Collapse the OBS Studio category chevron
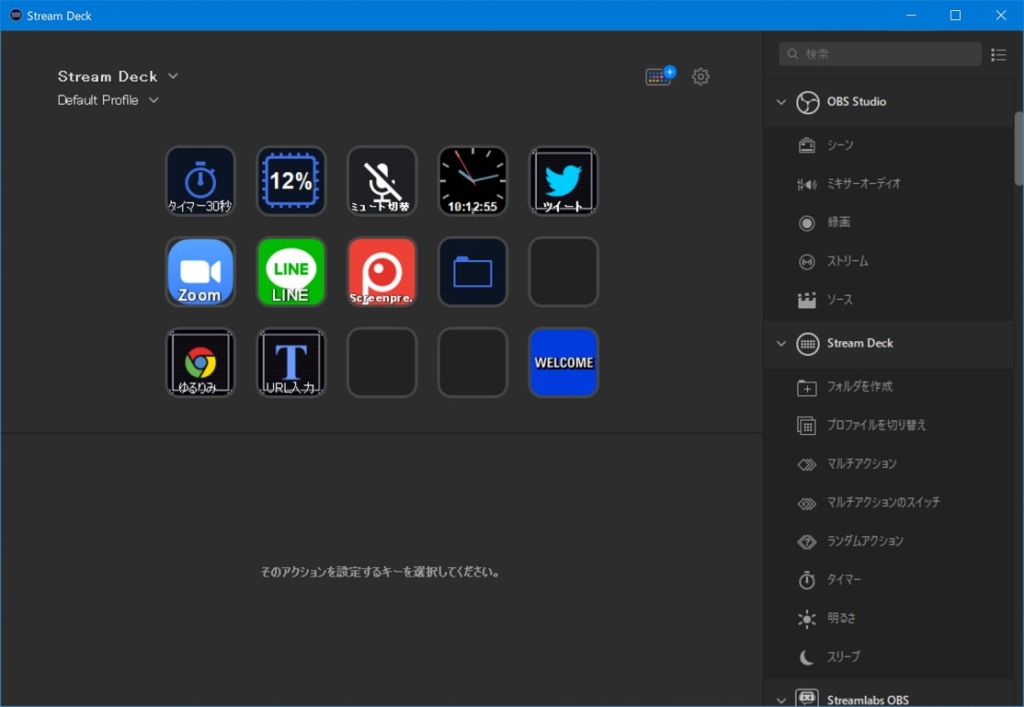 pos(781,102)
